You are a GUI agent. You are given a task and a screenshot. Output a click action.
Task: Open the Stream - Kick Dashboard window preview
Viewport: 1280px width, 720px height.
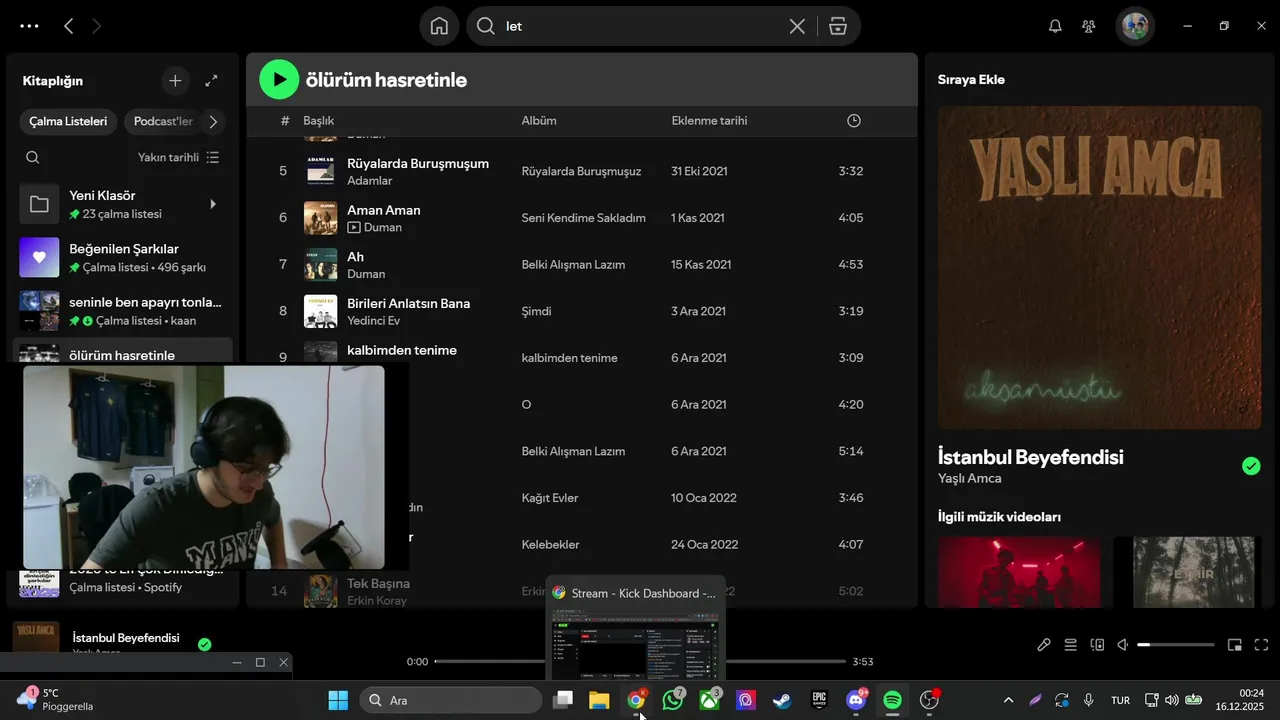click(x=635, y=627)
